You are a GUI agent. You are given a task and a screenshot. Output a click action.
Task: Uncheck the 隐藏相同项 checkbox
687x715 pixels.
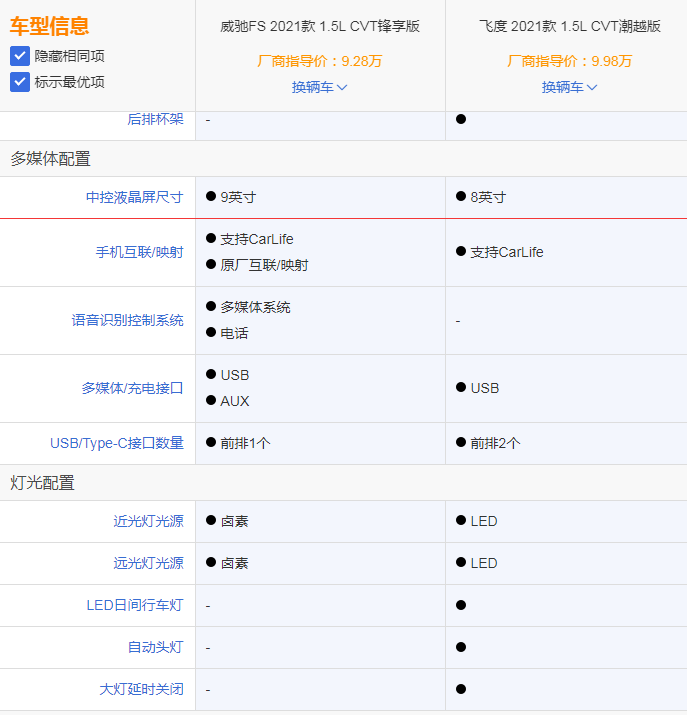[x=20, y=56]
